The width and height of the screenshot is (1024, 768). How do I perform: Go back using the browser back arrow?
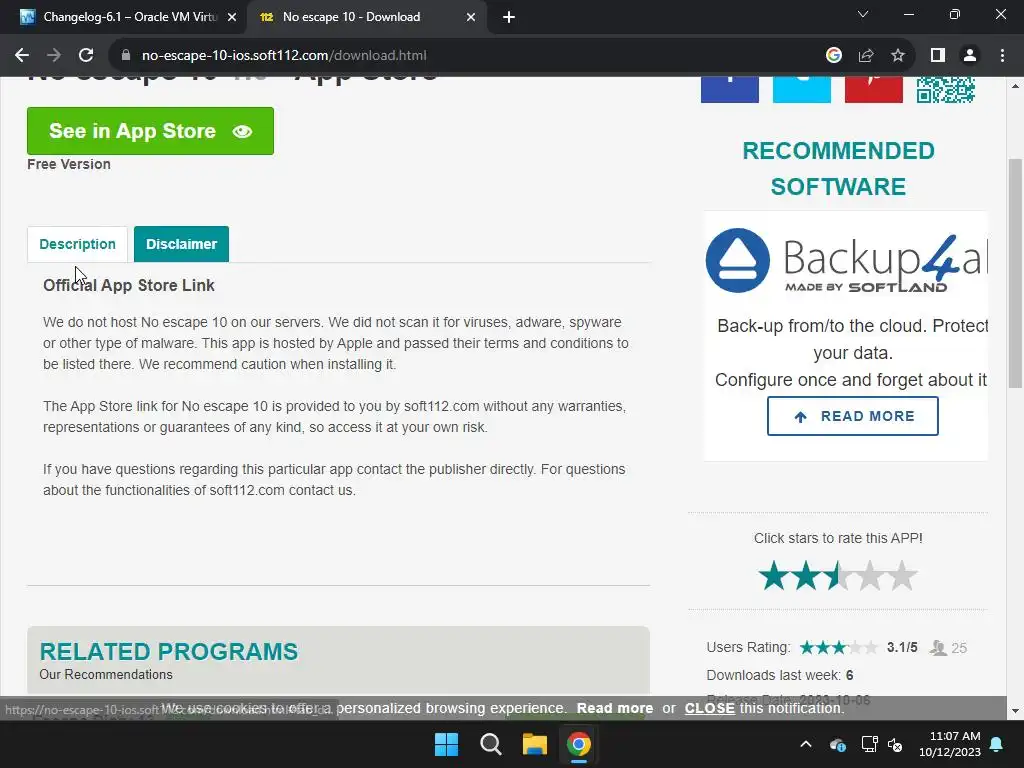pyautogui.click(x=22, y=56)
